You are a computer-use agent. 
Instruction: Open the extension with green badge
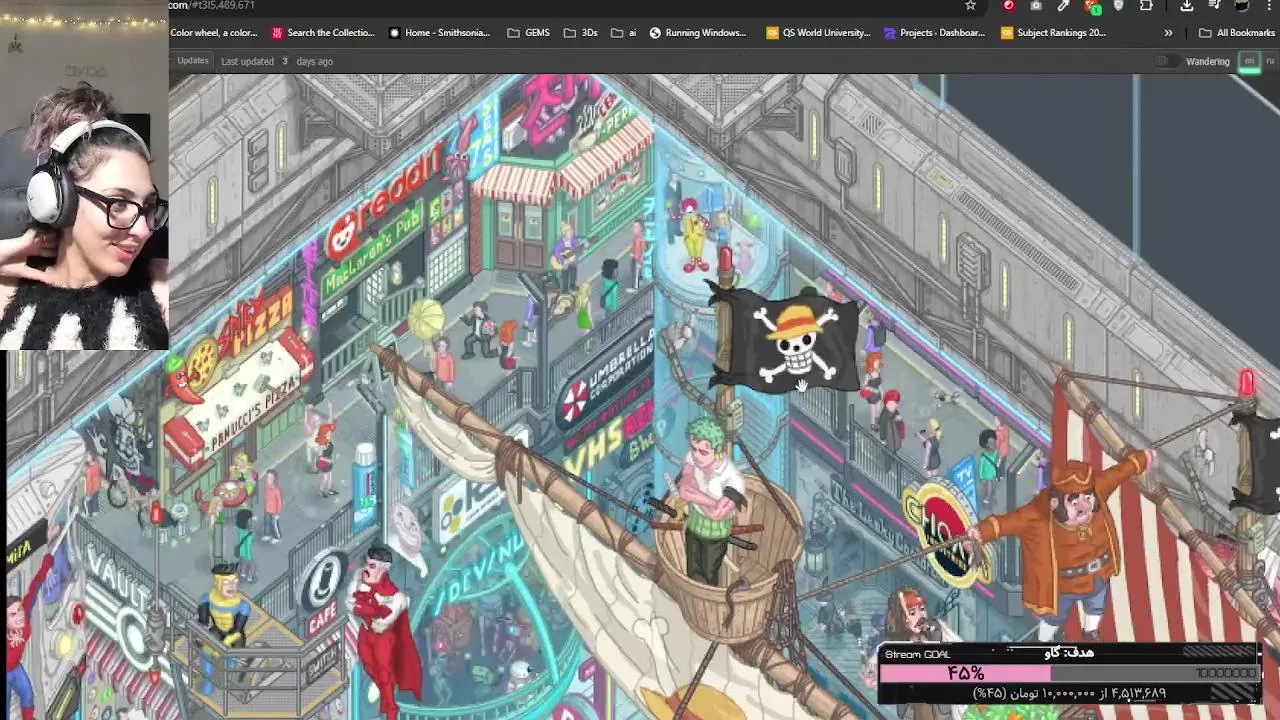1092,5
